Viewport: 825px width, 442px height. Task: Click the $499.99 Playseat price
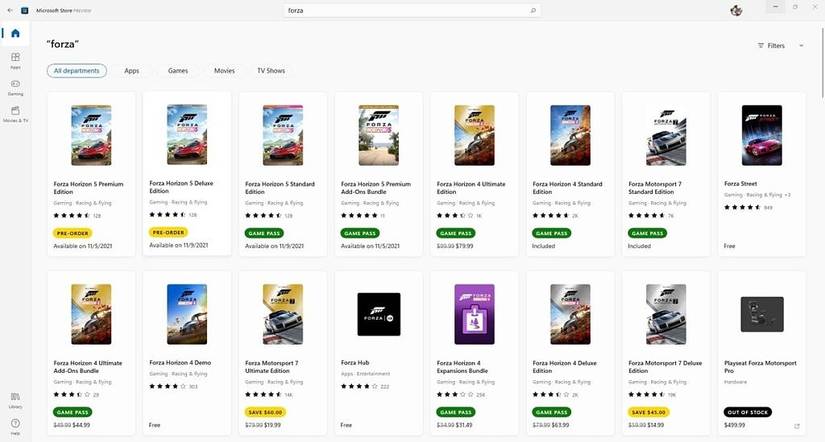pos(735,425)
